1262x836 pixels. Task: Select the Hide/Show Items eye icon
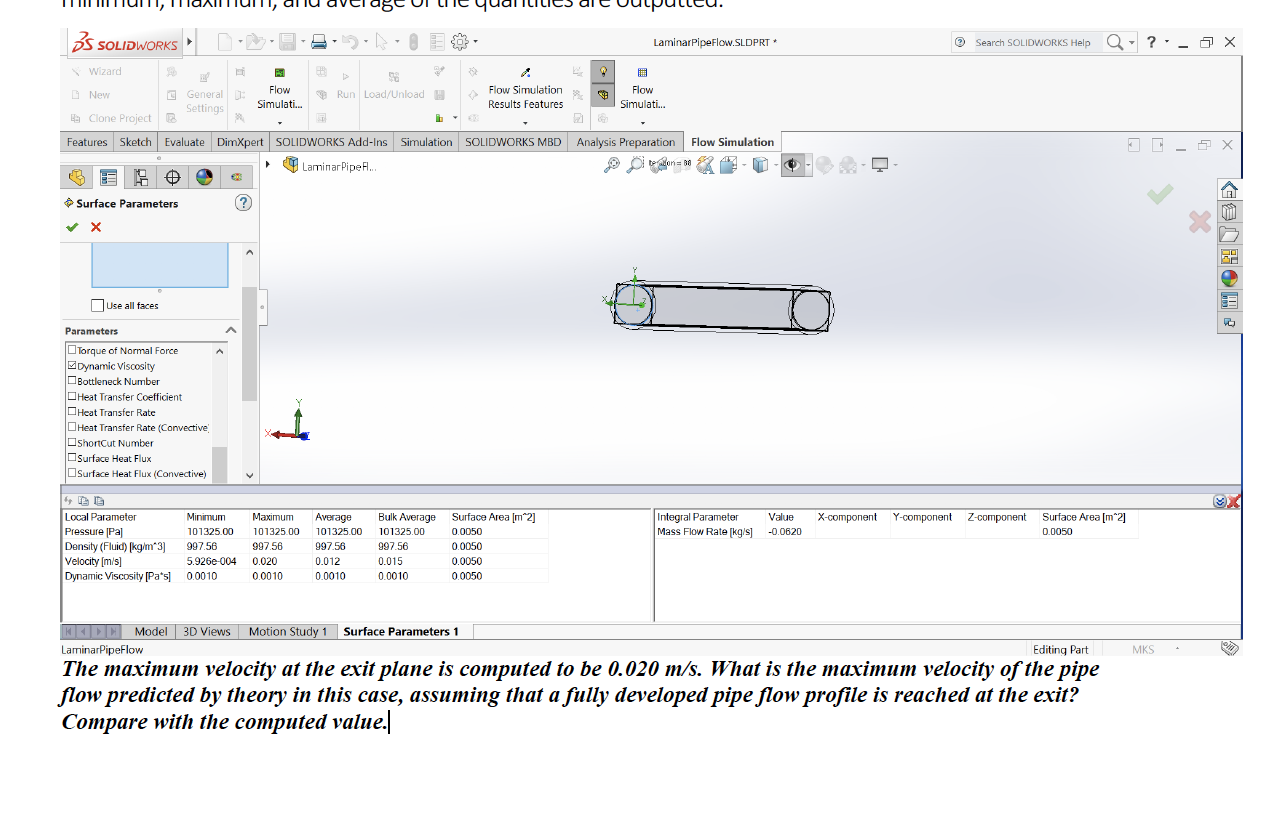(x=793, y=164)
